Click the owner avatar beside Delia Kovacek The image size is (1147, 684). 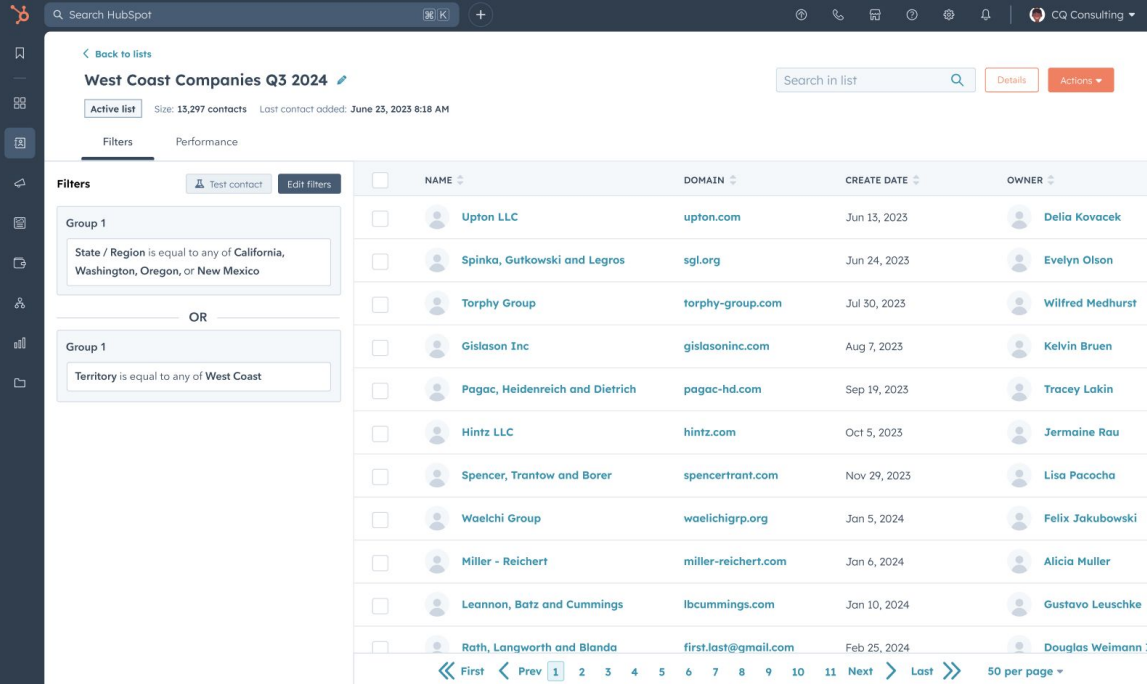point(1019,217)
